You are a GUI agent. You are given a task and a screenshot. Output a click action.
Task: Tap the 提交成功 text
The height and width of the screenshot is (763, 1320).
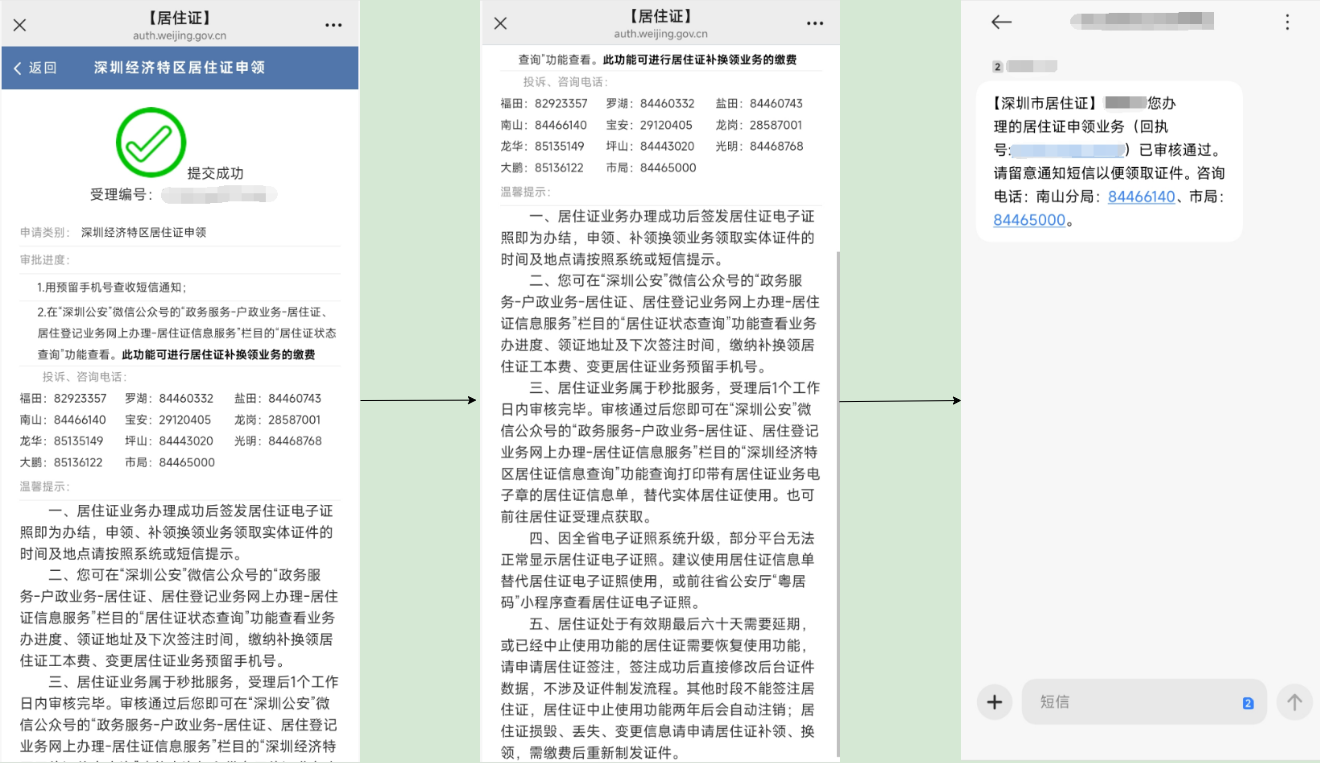point(215,173)
